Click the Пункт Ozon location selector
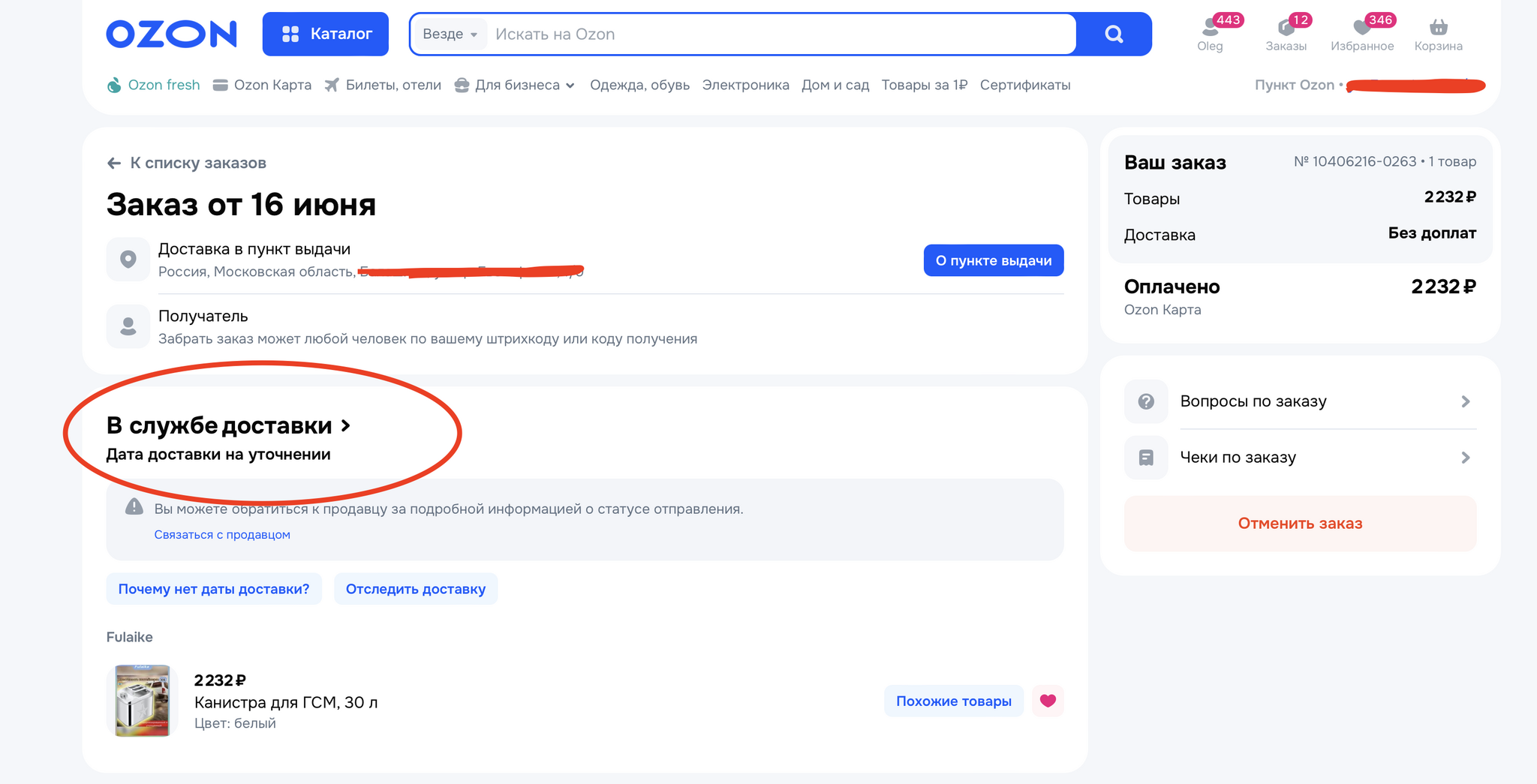Image resolution: width=1537 pixels, height=784 pixels. pyautogui.click(x=1370, y=85)
